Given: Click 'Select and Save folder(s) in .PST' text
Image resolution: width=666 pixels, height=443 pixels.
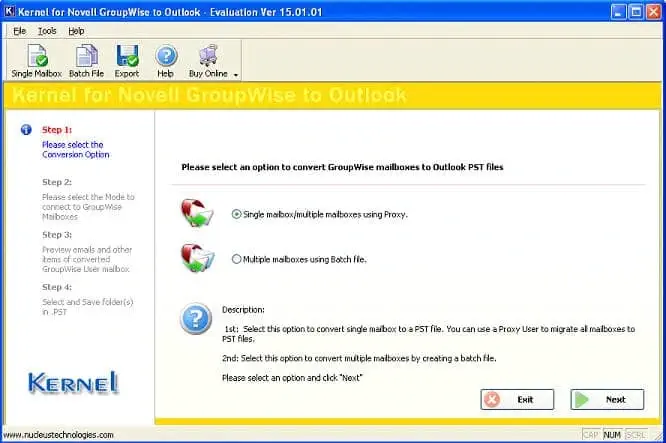Looking at the screenshot, I should 87,307.
